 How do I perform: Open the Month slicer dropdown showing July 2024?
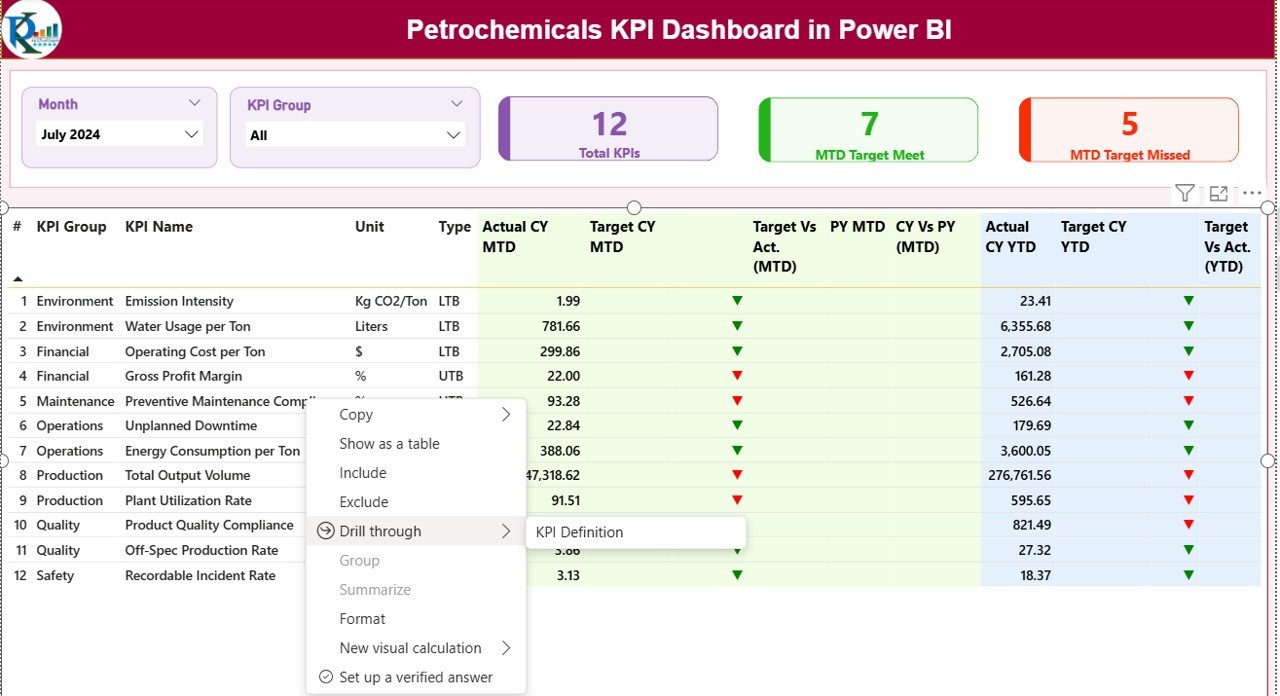pos(191,133)
